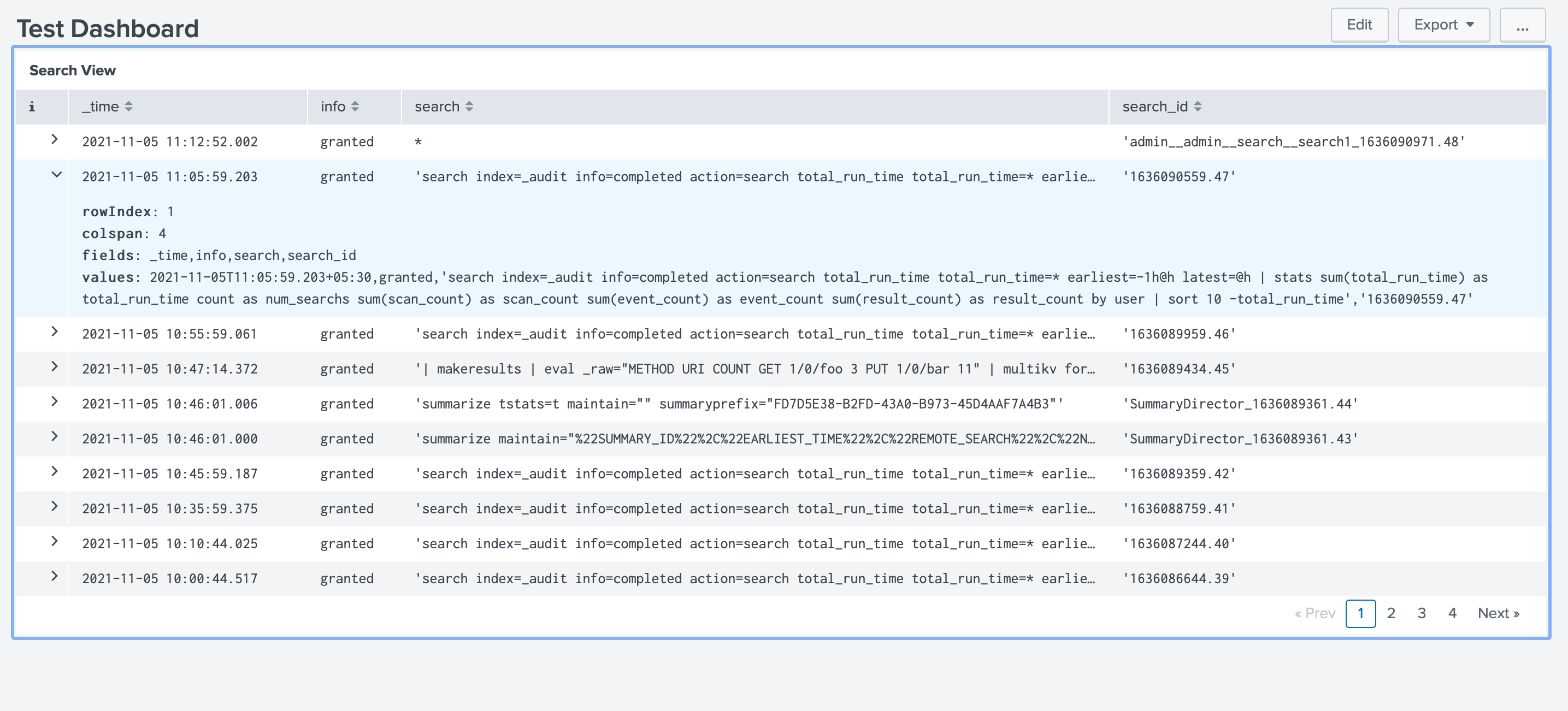Expand the makeresults event at 10:47:14
Image resolution: width=1568 pixels, height=711 pixels.
pyautogui.click(x=55, y=368)
